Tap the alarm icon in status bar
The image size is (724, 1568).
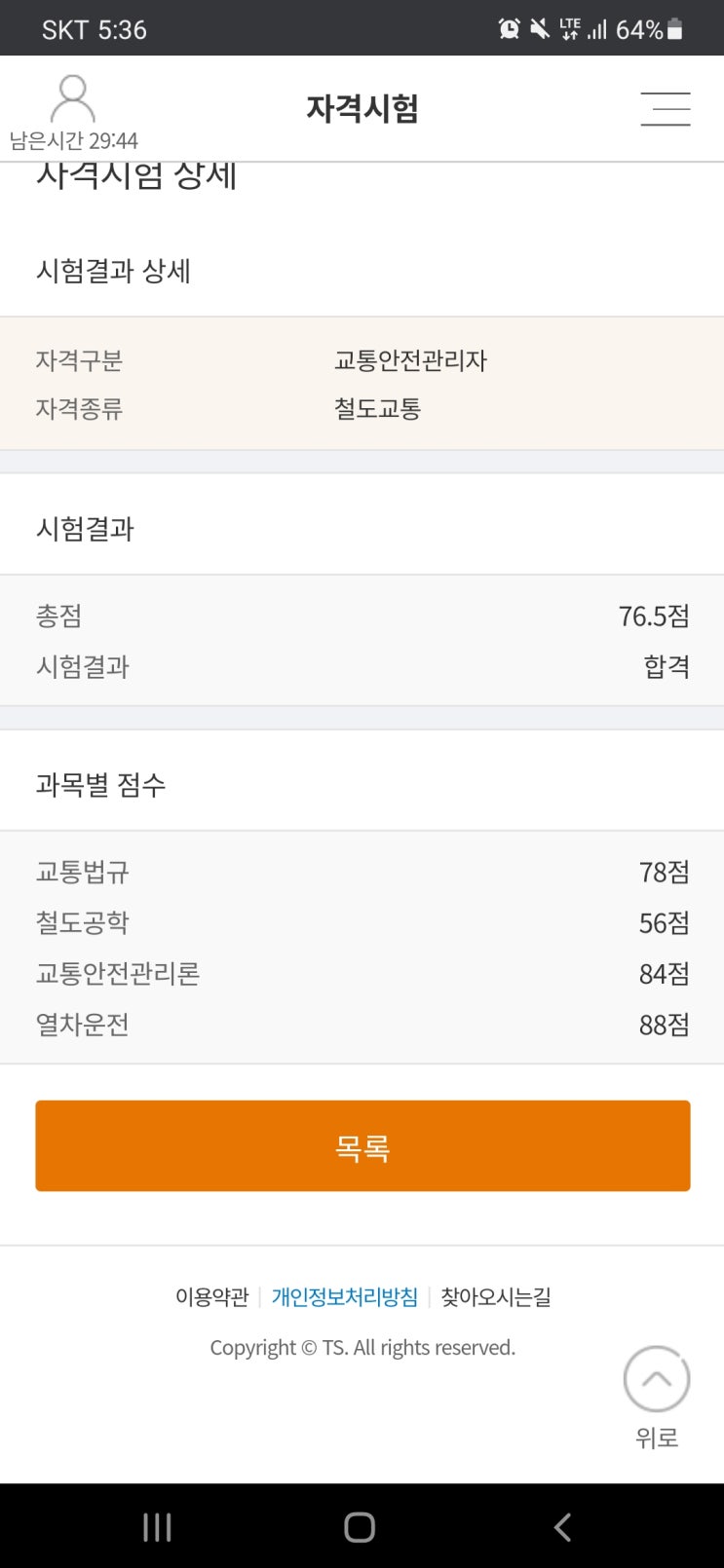click(x=509, y=29)
